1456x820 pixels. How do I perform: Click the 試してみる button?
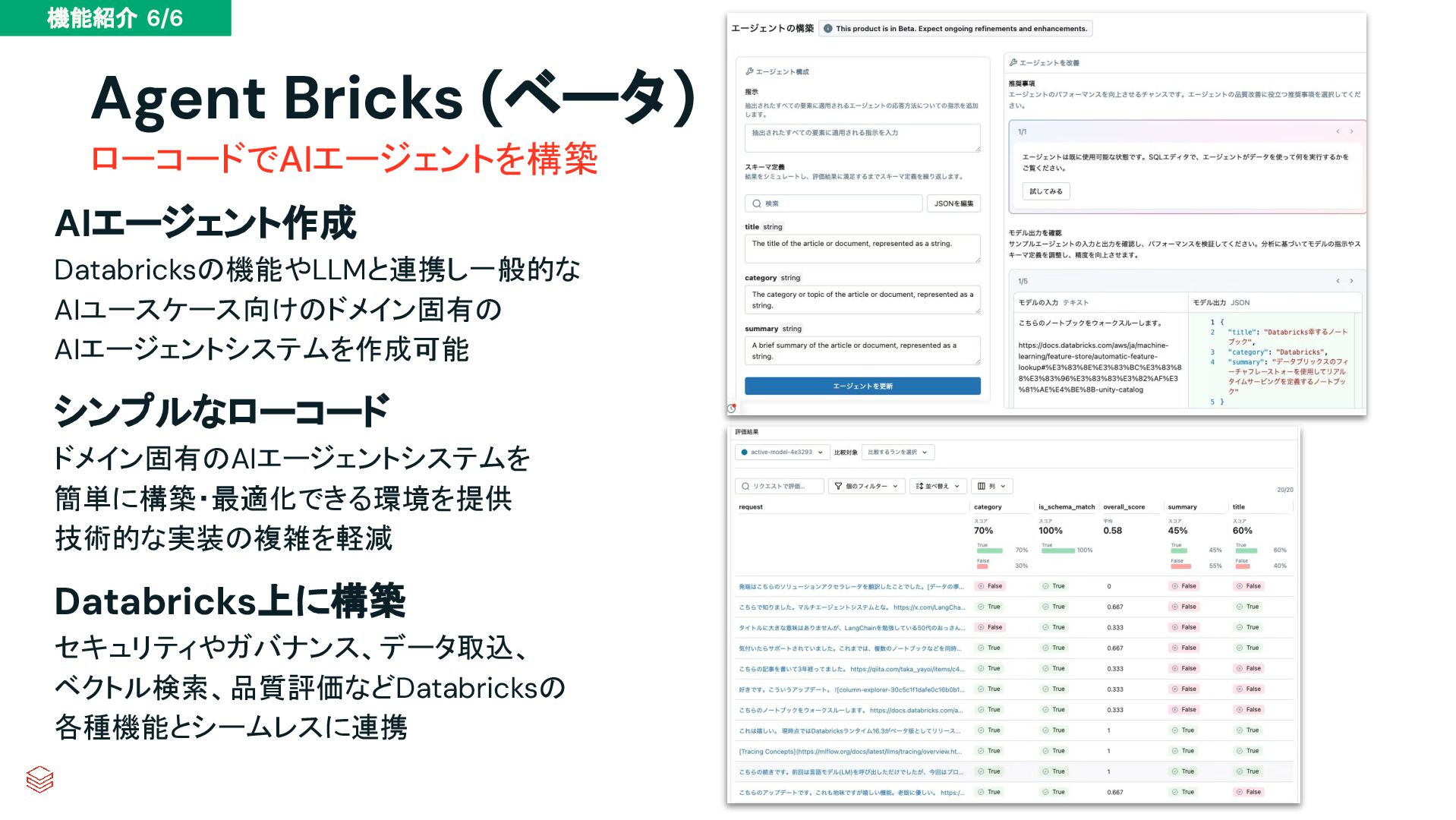1046,191
